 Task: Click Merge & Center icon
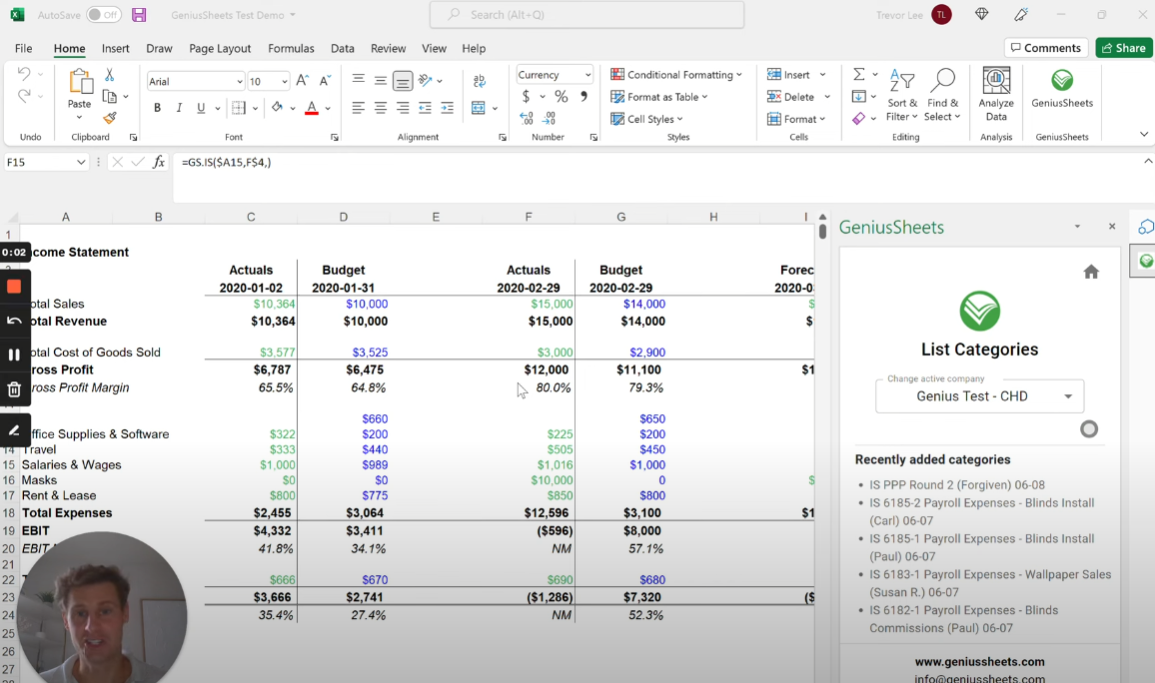click(478, 108)
